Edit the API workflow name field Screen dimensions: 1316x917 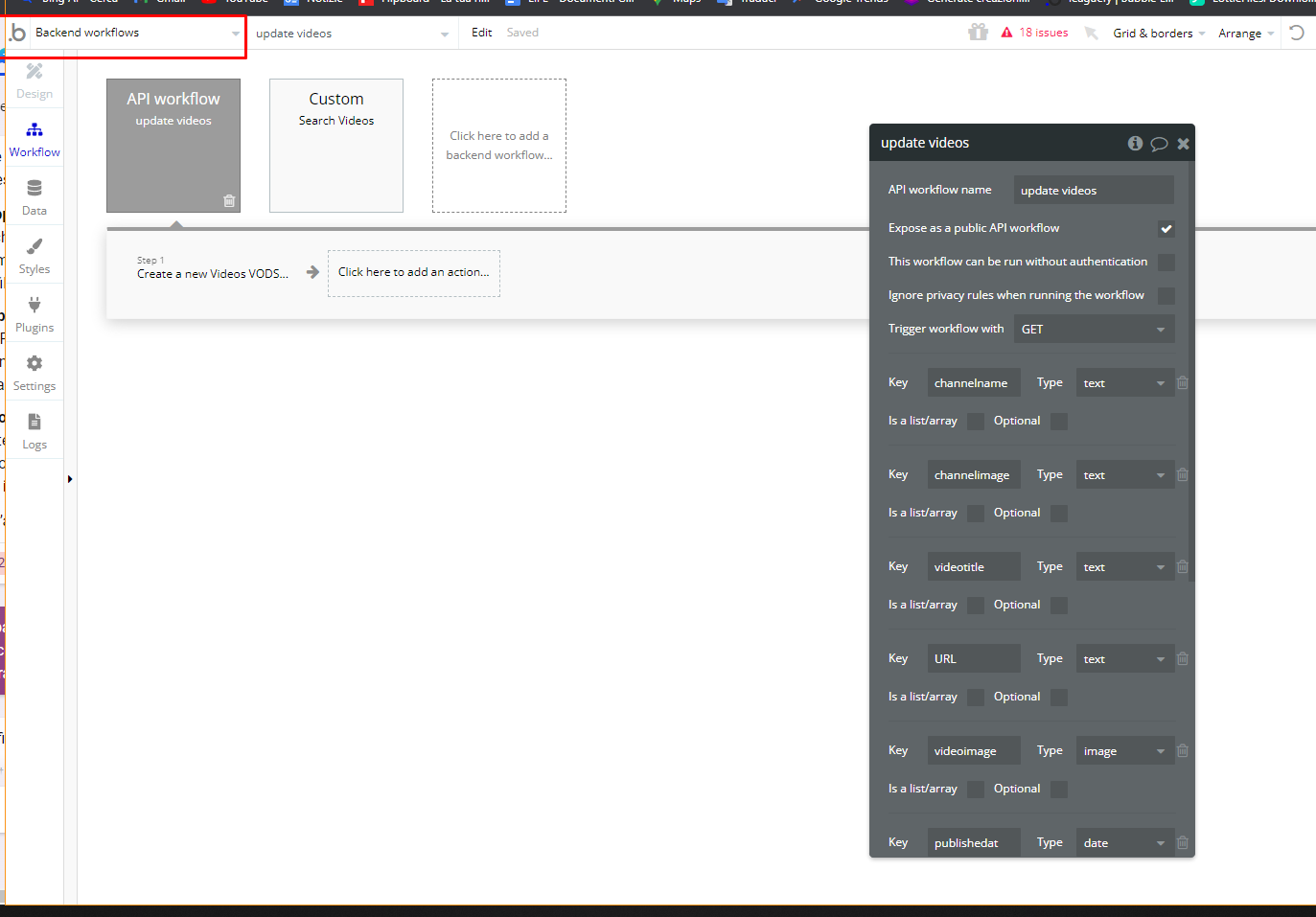coord(1093,191)
